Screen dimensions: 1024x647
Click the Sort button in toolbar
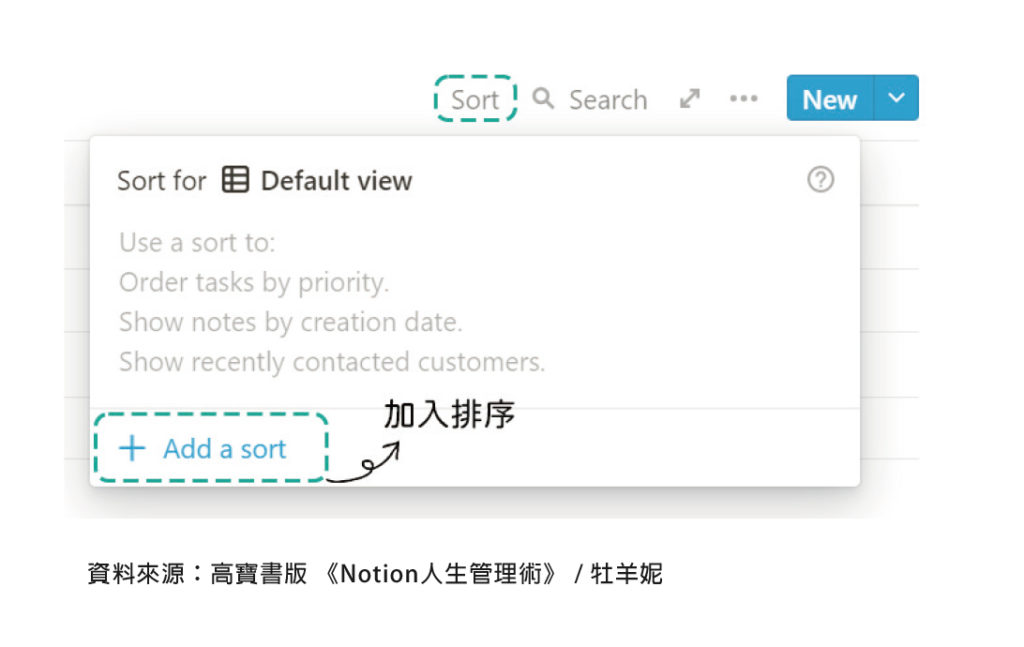(x=475, y=100)
